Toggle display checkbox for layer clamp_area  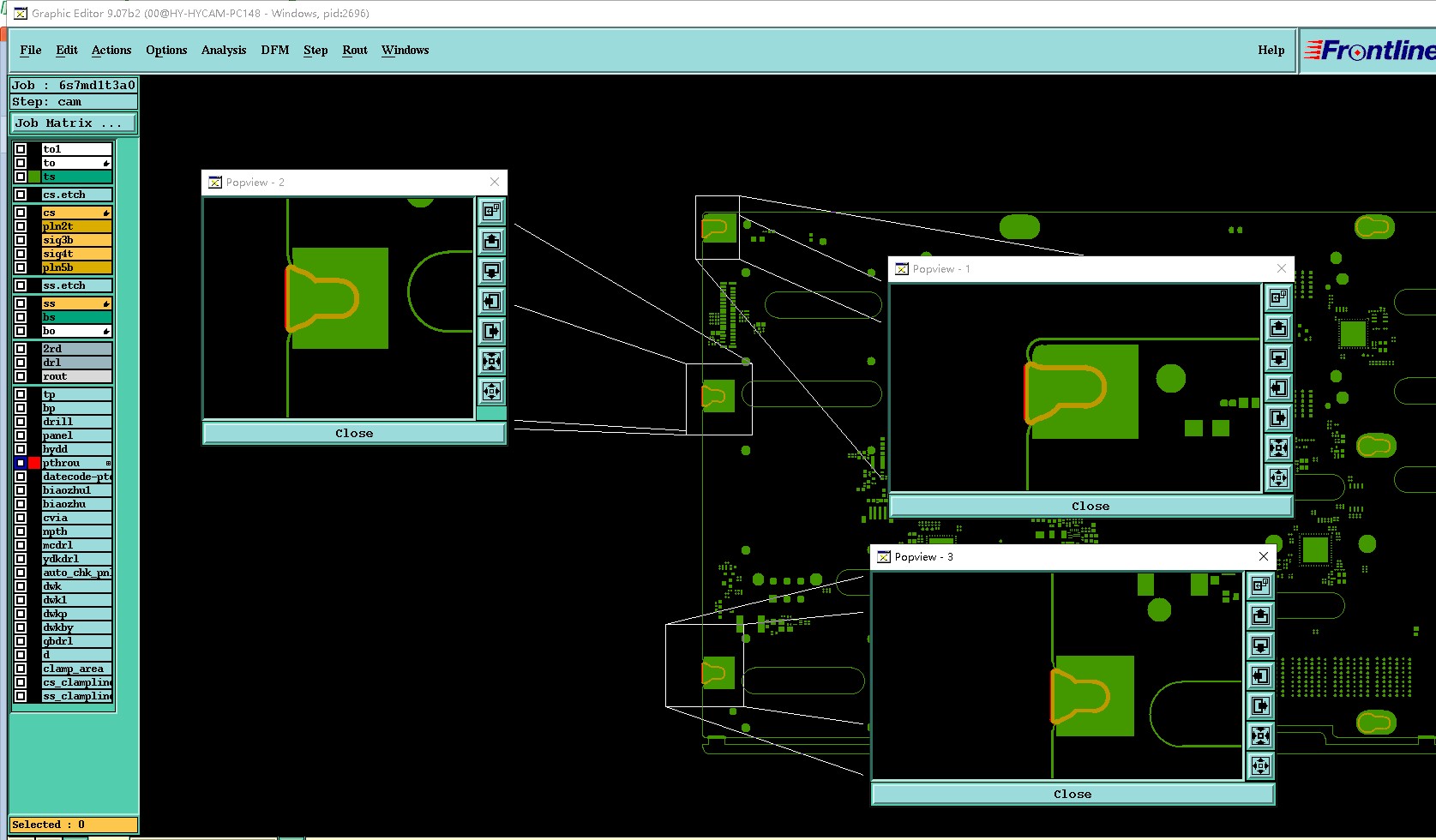[21, 669]
